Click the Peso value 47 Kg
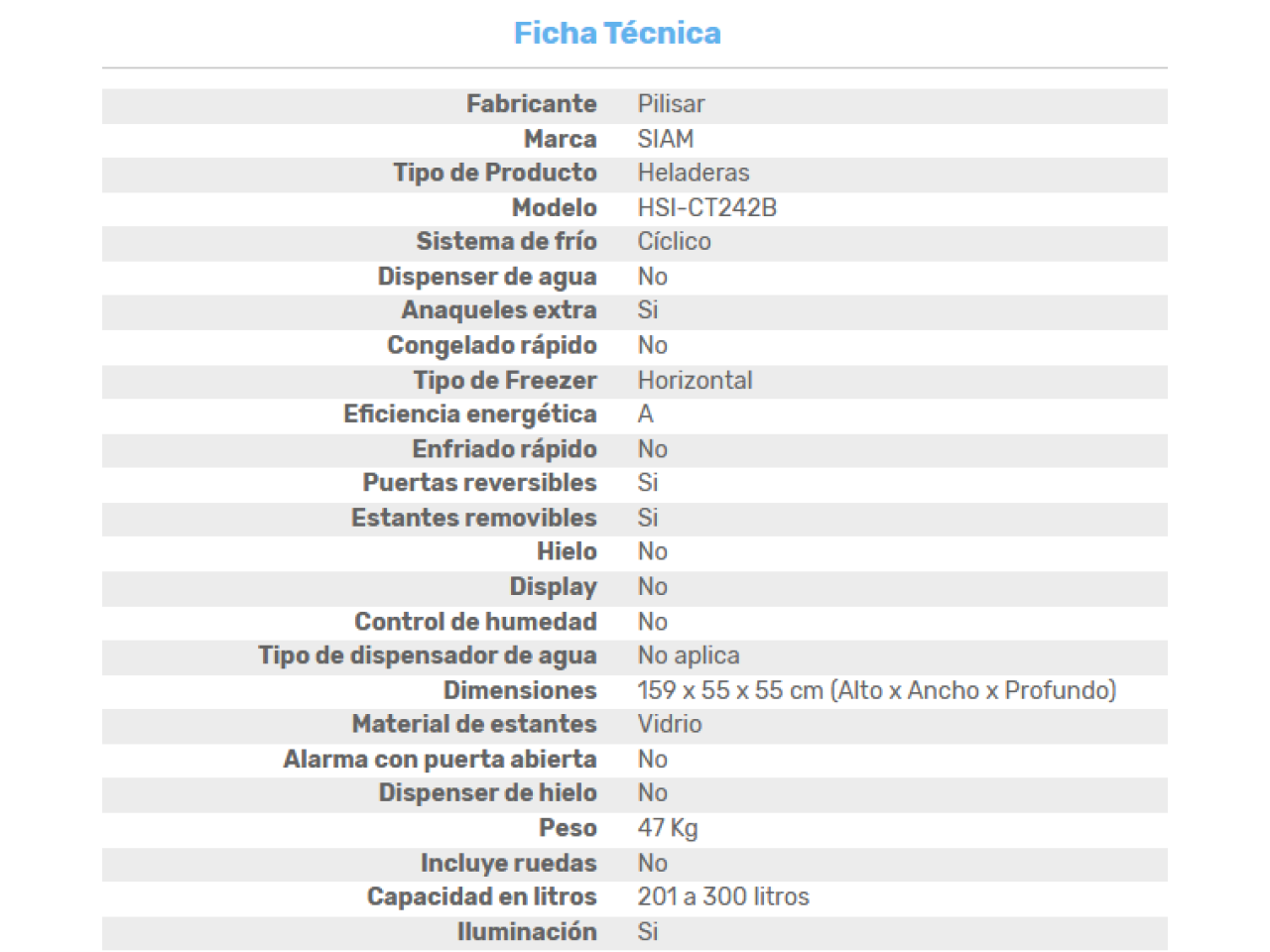The width and height of the screenshot is (1270, 952). (x=668, y=828)
